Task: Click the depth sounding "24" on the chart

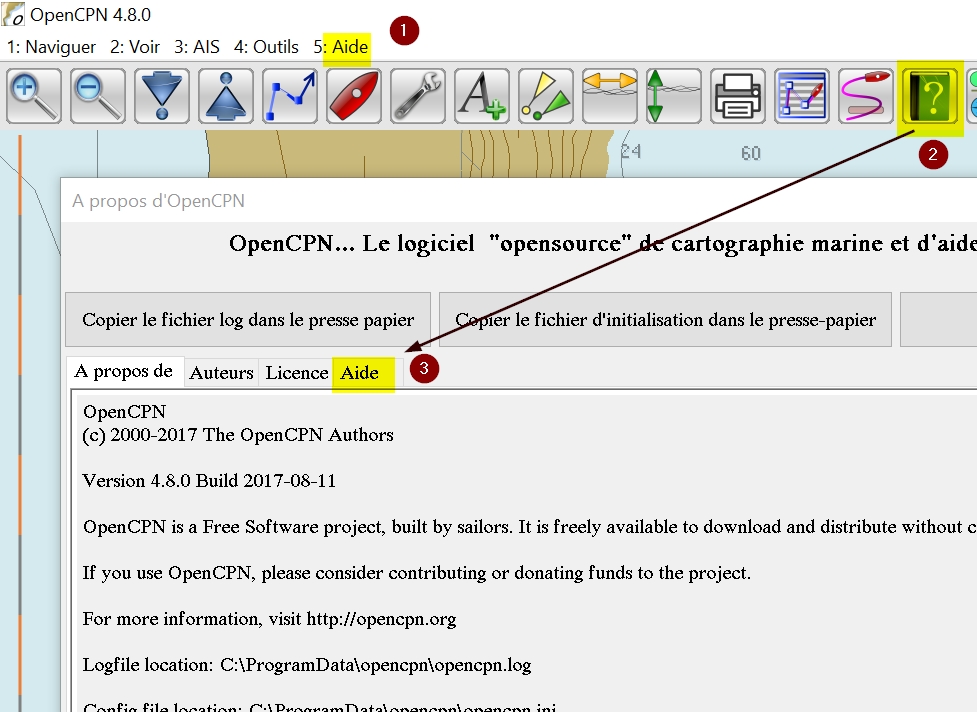Action: tap(631, 151)
